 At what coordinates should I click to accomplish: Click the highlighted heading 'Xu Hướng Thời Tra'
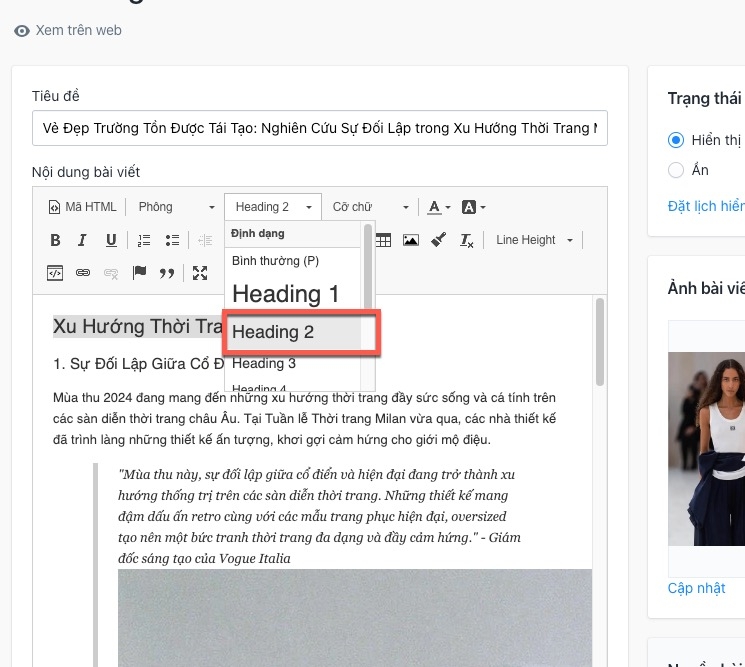pyautogui.click(x=138, y=327)
